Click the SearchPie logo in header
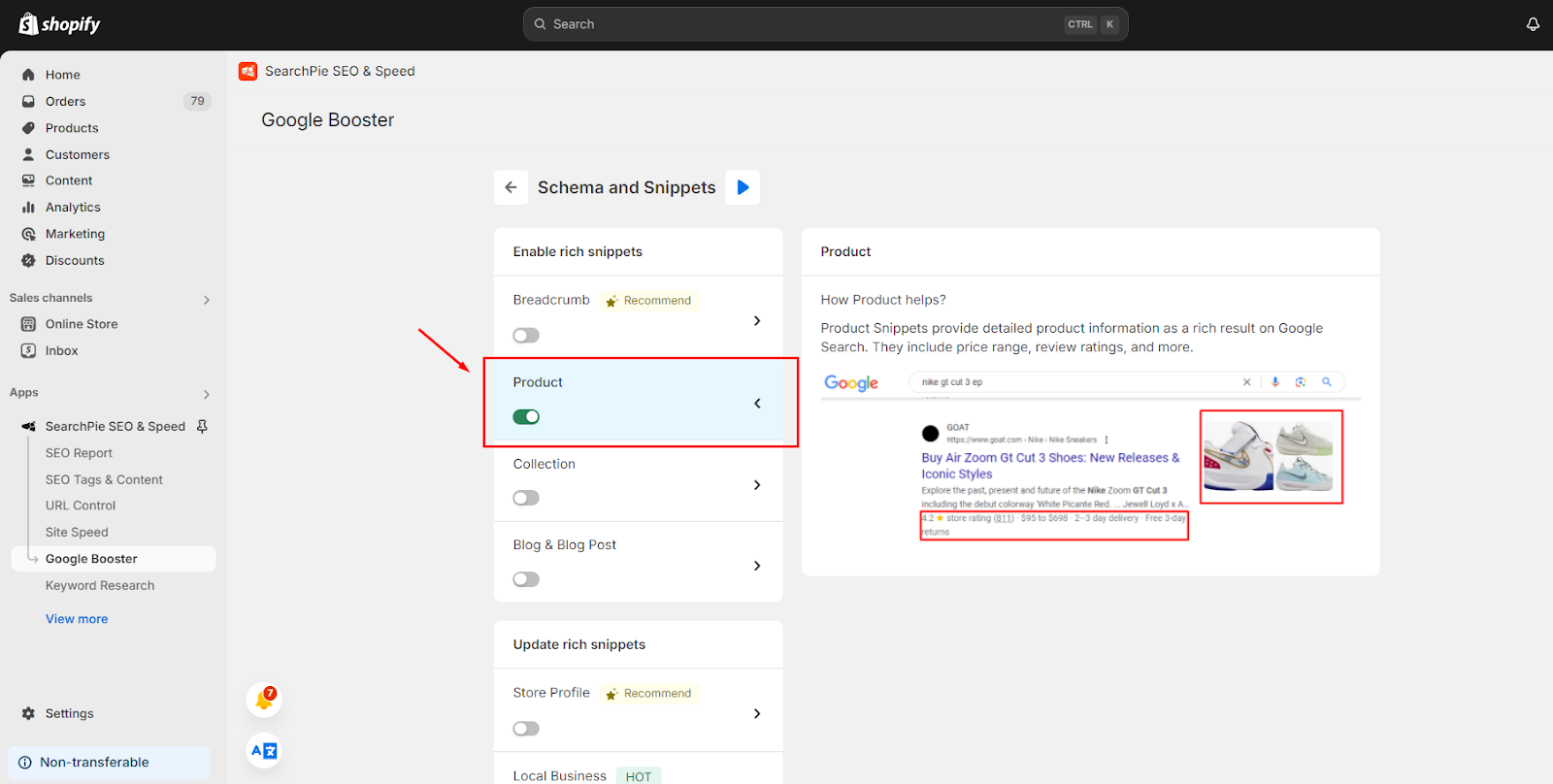This screenshot has width=1553, height=784. click(x=248, y=71)
